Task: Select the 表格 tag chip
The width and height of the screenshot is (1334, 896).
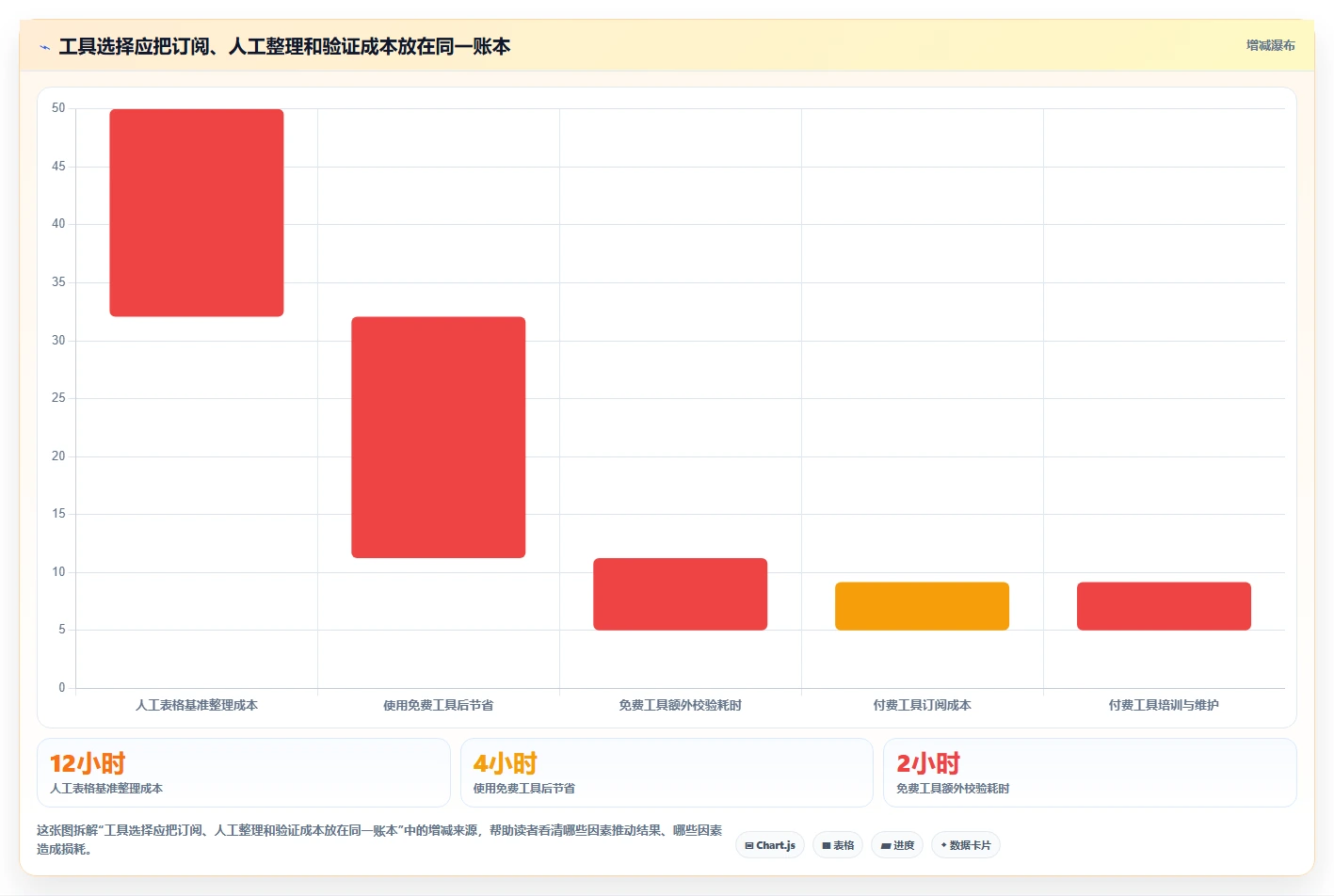Action: (x=838, y=845)
